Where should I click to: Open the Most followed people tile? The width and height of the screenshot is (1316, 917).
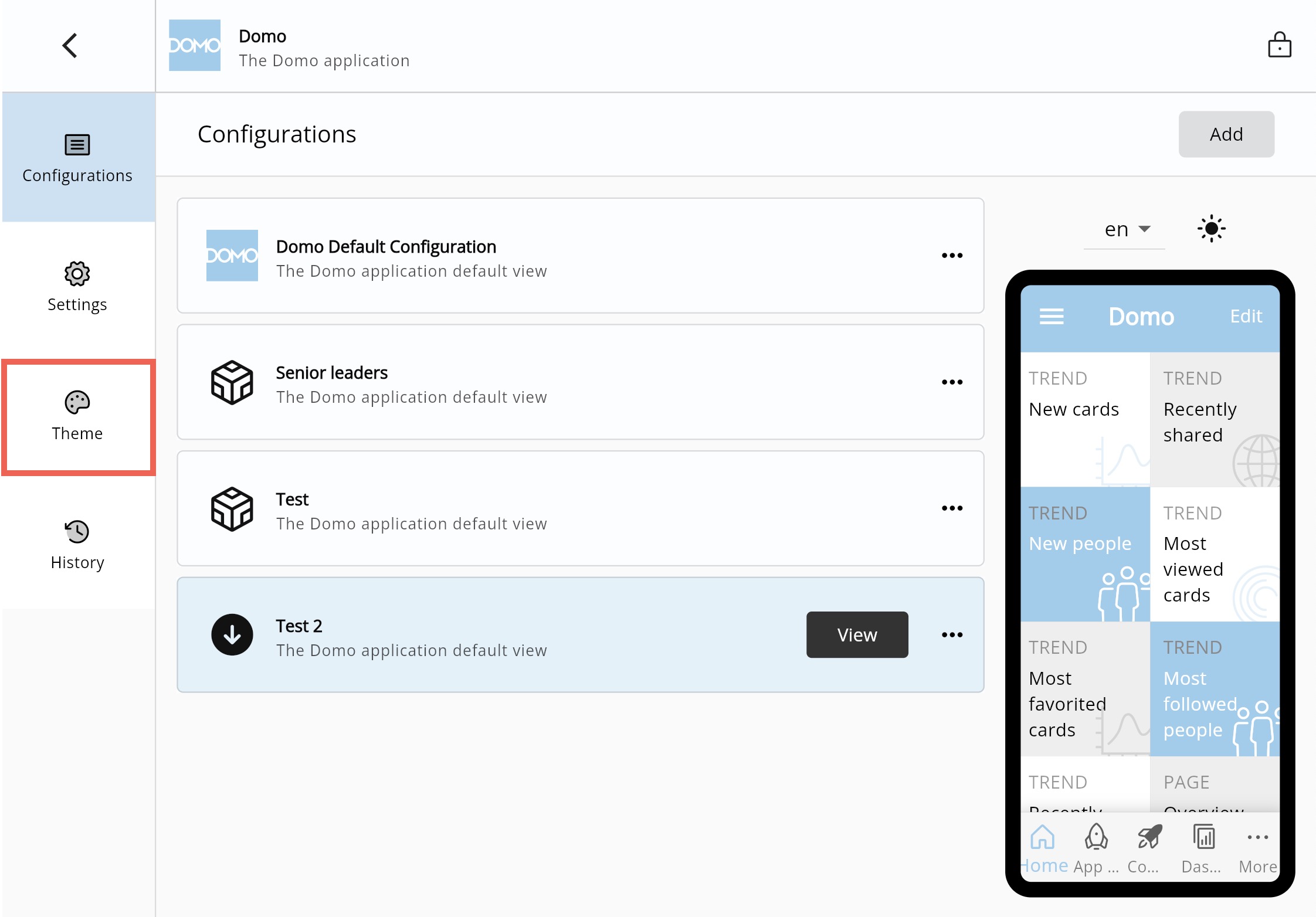1215,689
